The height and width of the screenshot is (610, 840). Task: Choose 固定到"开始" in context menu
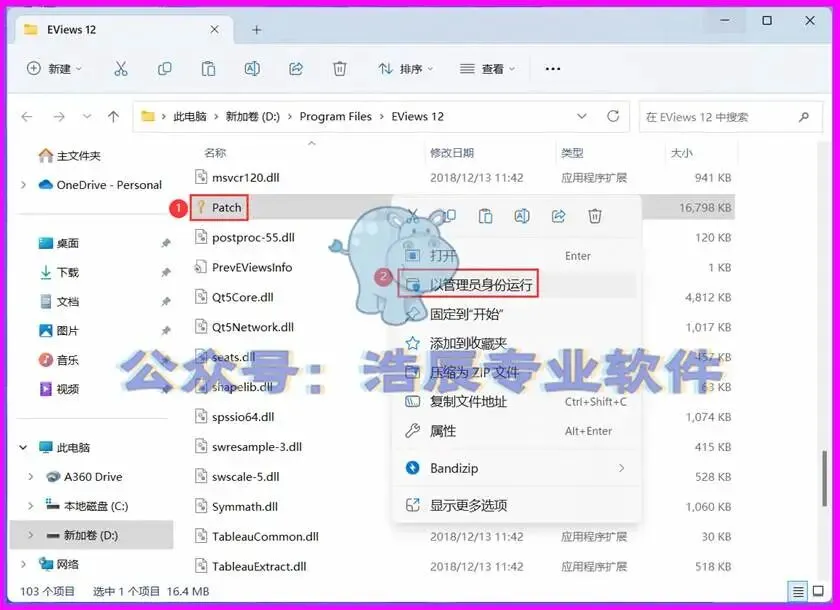click(x=517, y=314)
